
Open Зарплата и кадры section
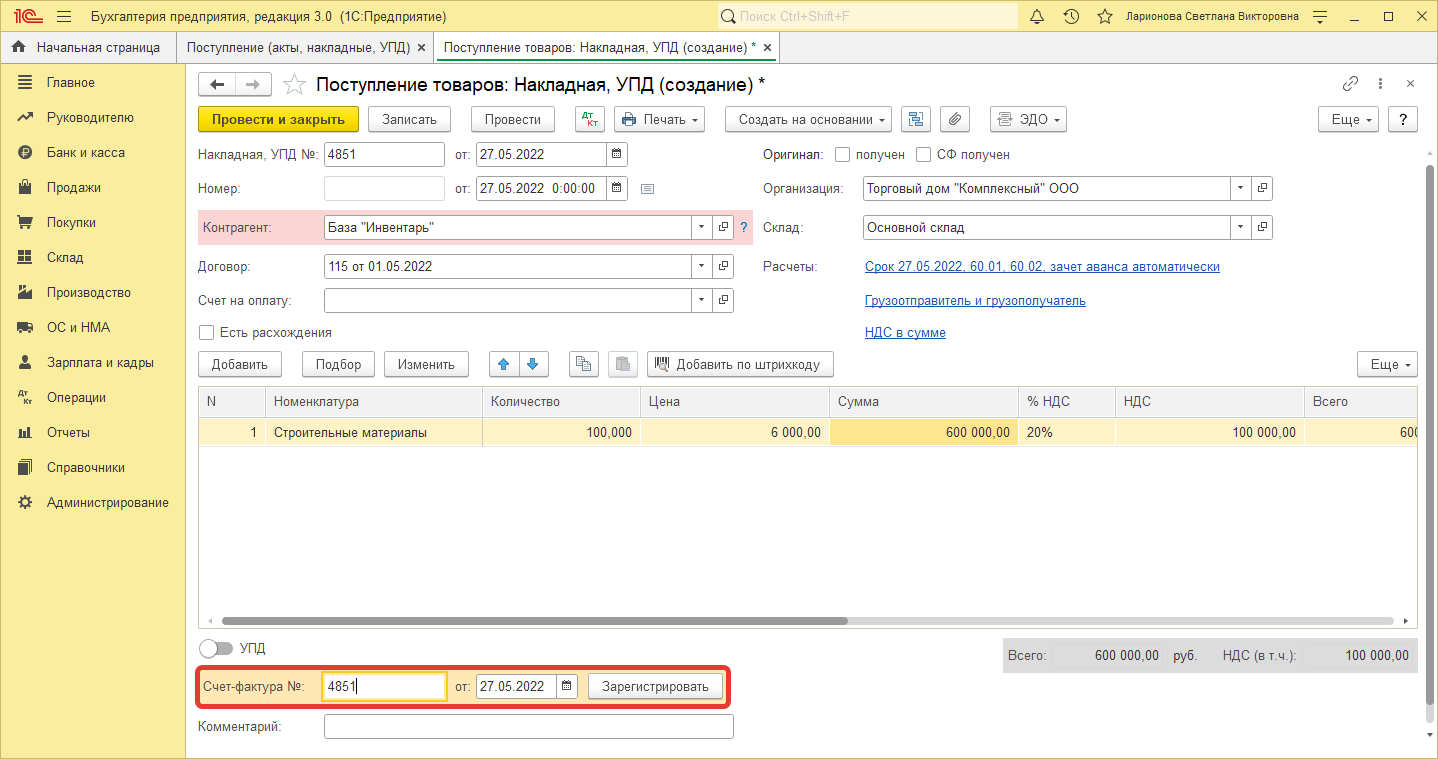click(x=100, y=362)
